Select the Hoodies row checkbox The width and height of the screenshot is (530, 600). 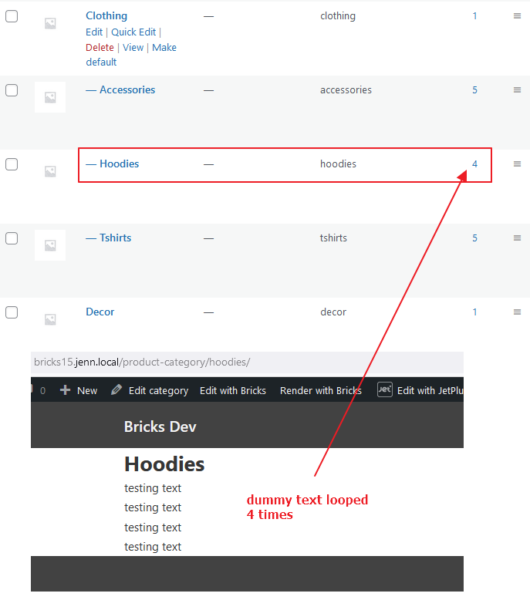pos(11,164)
